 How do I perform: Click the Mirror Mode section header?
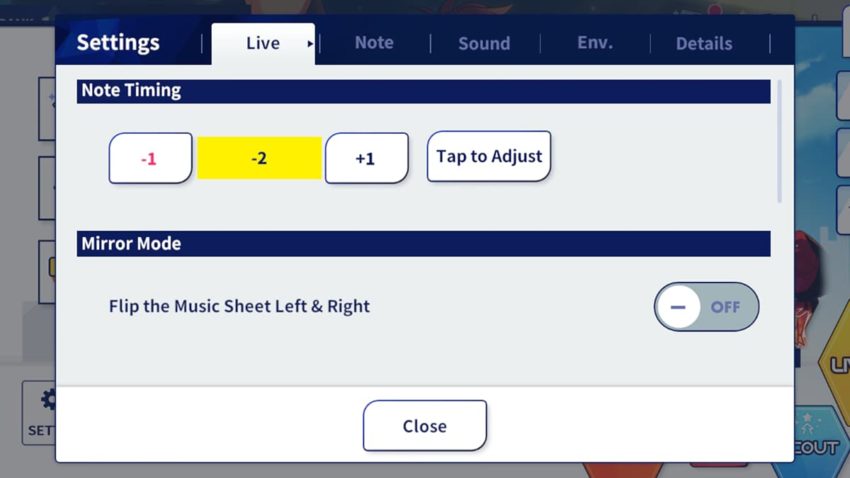pyautogui.click(x=423, y=244)
